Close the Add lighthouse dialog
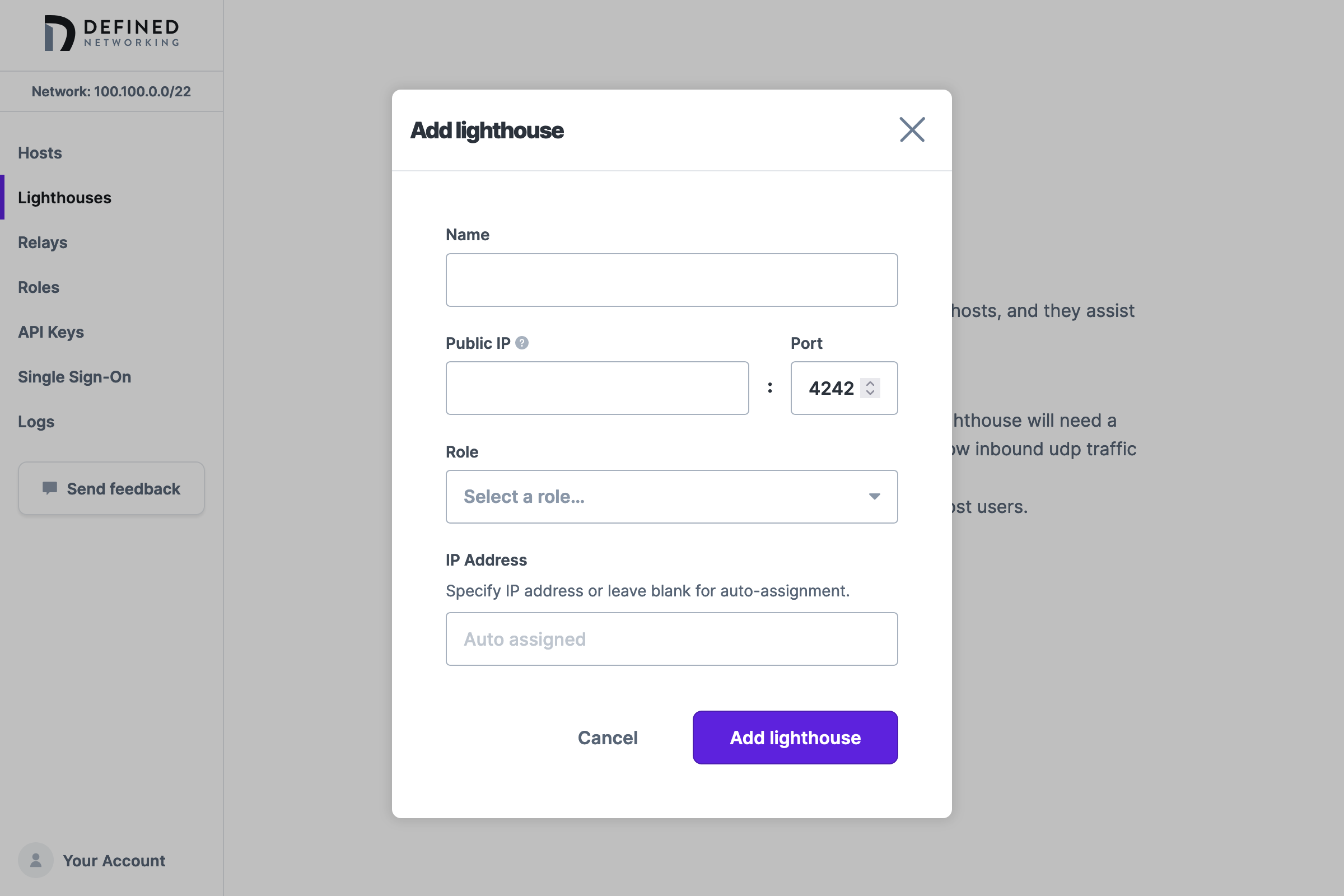The height and width of the screenshot is (896, 1344). 912,130
